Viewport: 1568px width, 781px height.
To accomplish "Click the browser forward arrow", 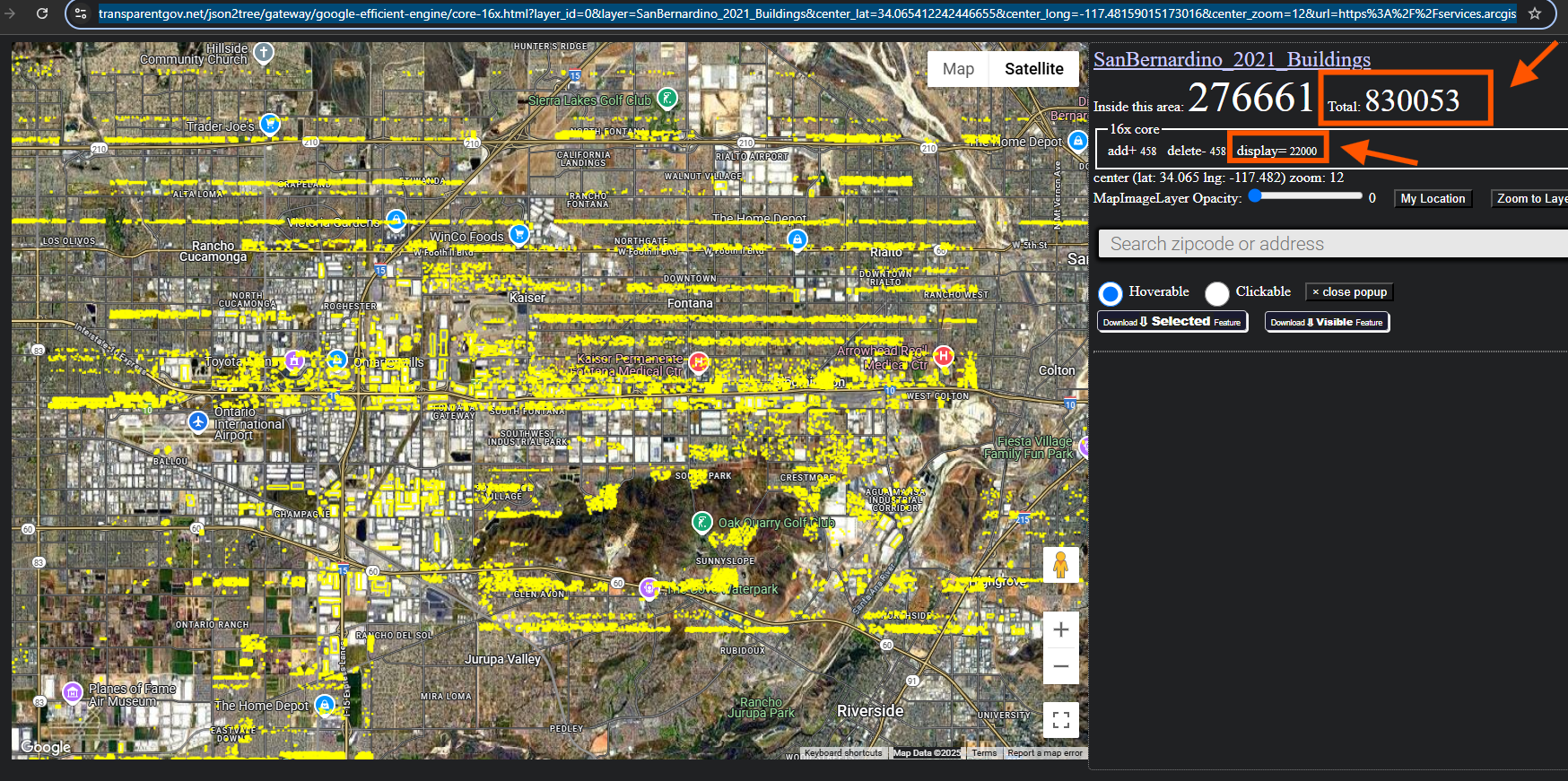I will 10,13.
